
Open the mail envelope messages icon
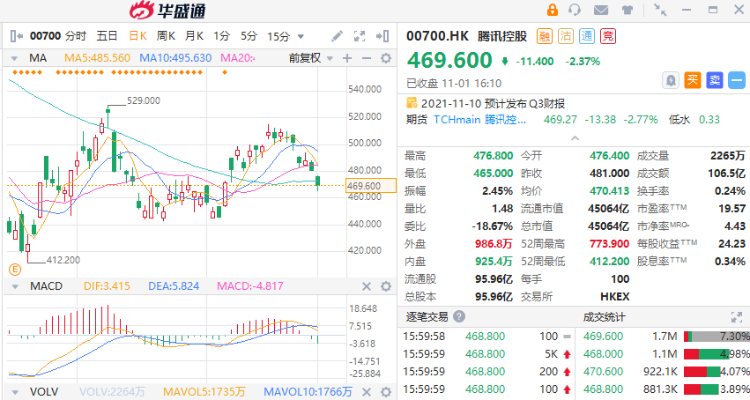coord(601,10)
